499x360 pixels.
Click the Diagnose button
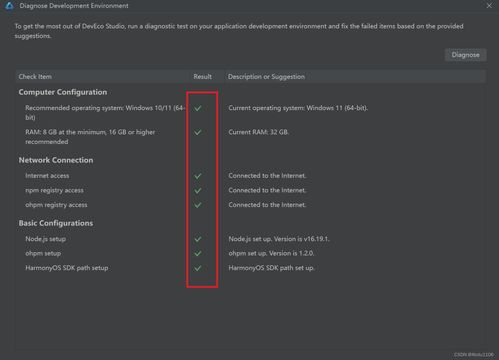(465, 55)
